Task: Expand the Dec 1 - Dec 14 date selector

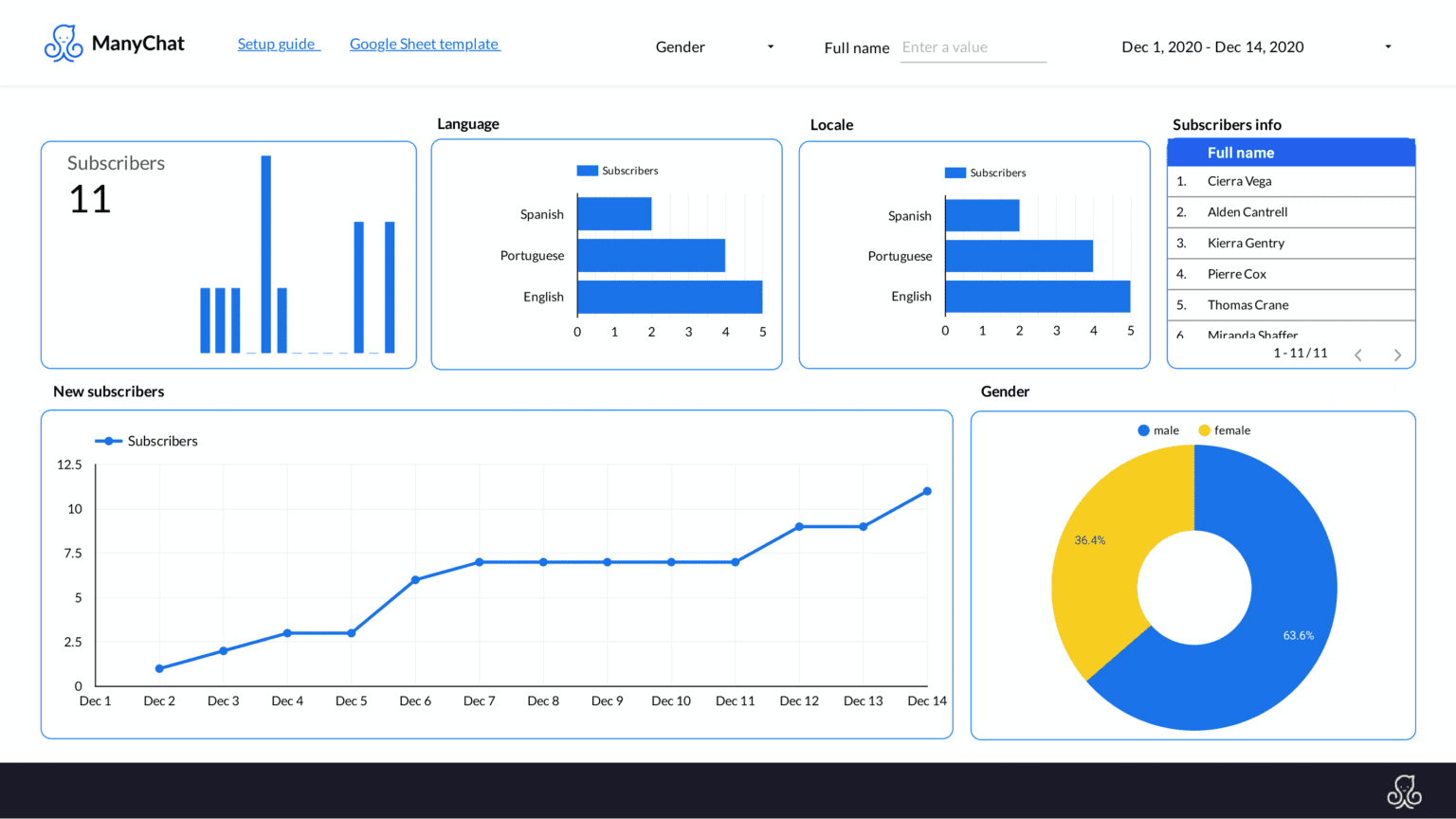Action: [x=1212, y=45]
